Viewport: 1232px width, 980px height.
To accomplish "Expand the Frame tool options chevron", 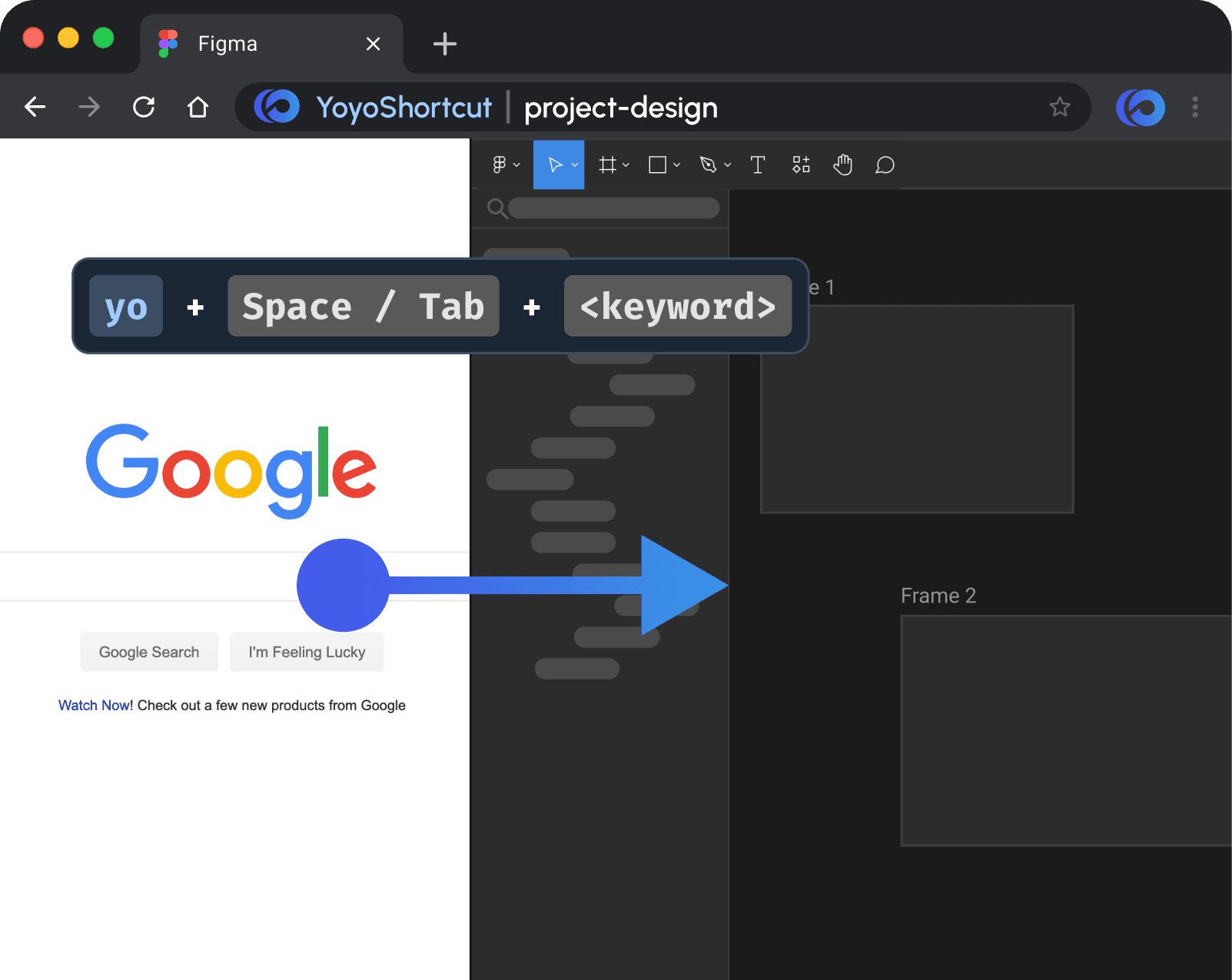I will [x=626, y=164].
